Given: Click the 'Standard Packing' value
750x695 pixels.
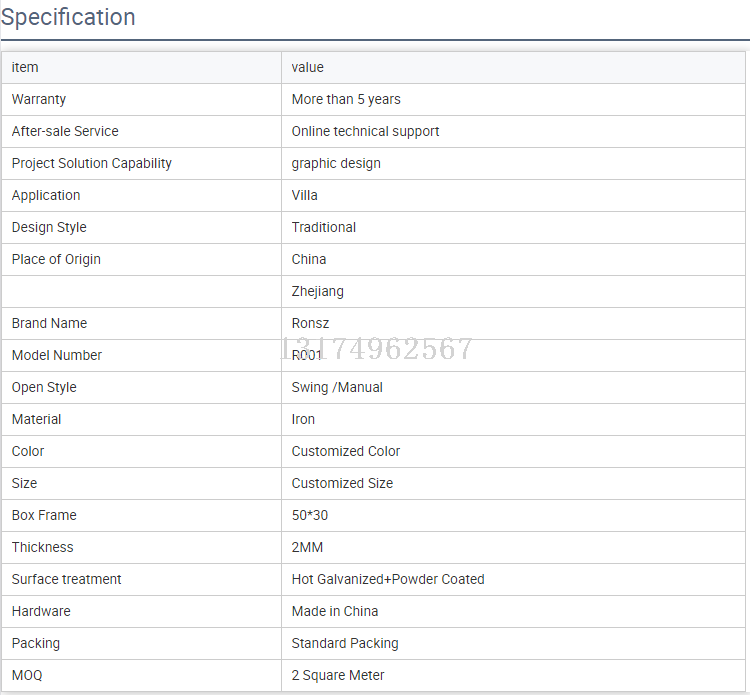Looking at the screenshot, I should pyautogui.click(x=345, y=643).
